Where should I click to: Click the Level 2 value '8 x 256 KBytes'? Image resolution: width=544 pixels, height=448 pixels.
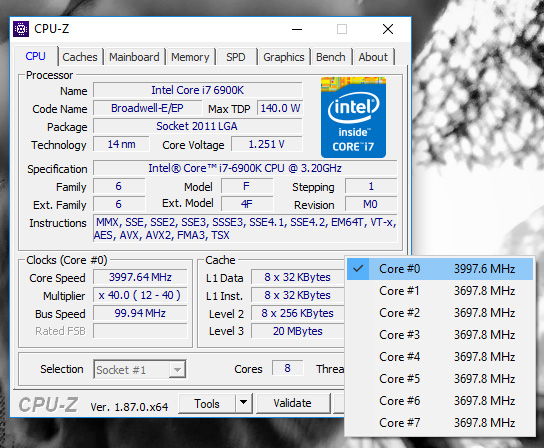297,313
